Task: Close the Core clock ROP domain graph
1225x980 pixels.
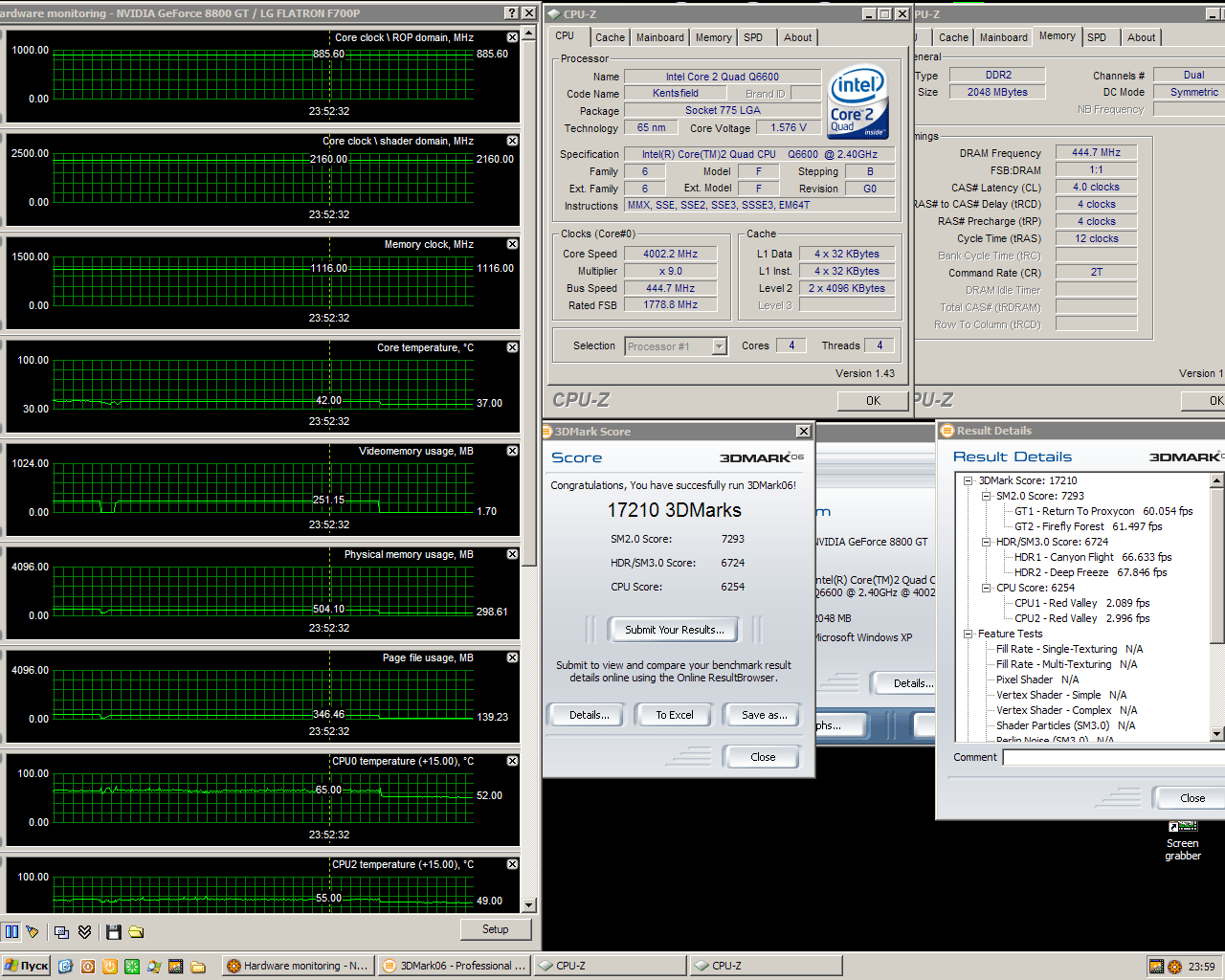Action: (512, 37)
